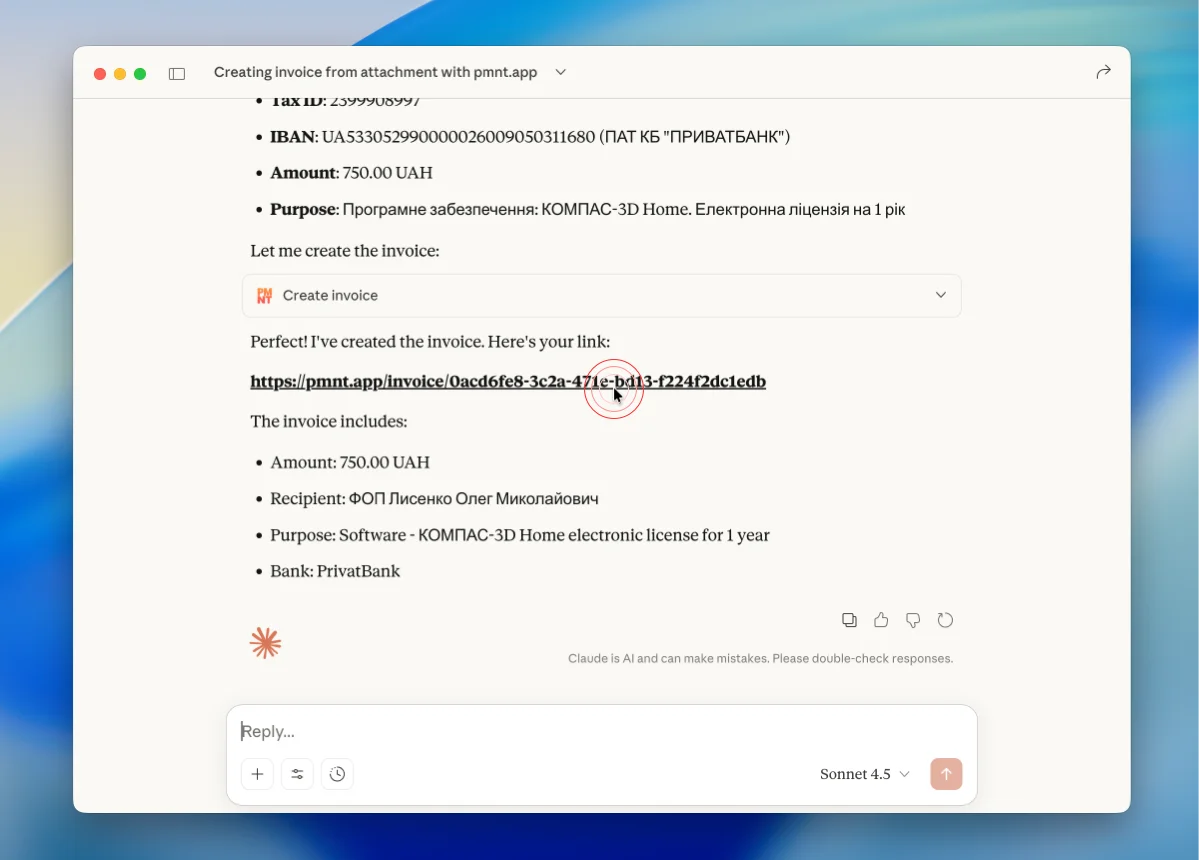Expand the Create invoice tool block chevron
The height and width of the screenshot is (860, 1200).
(x=940, y=296)
